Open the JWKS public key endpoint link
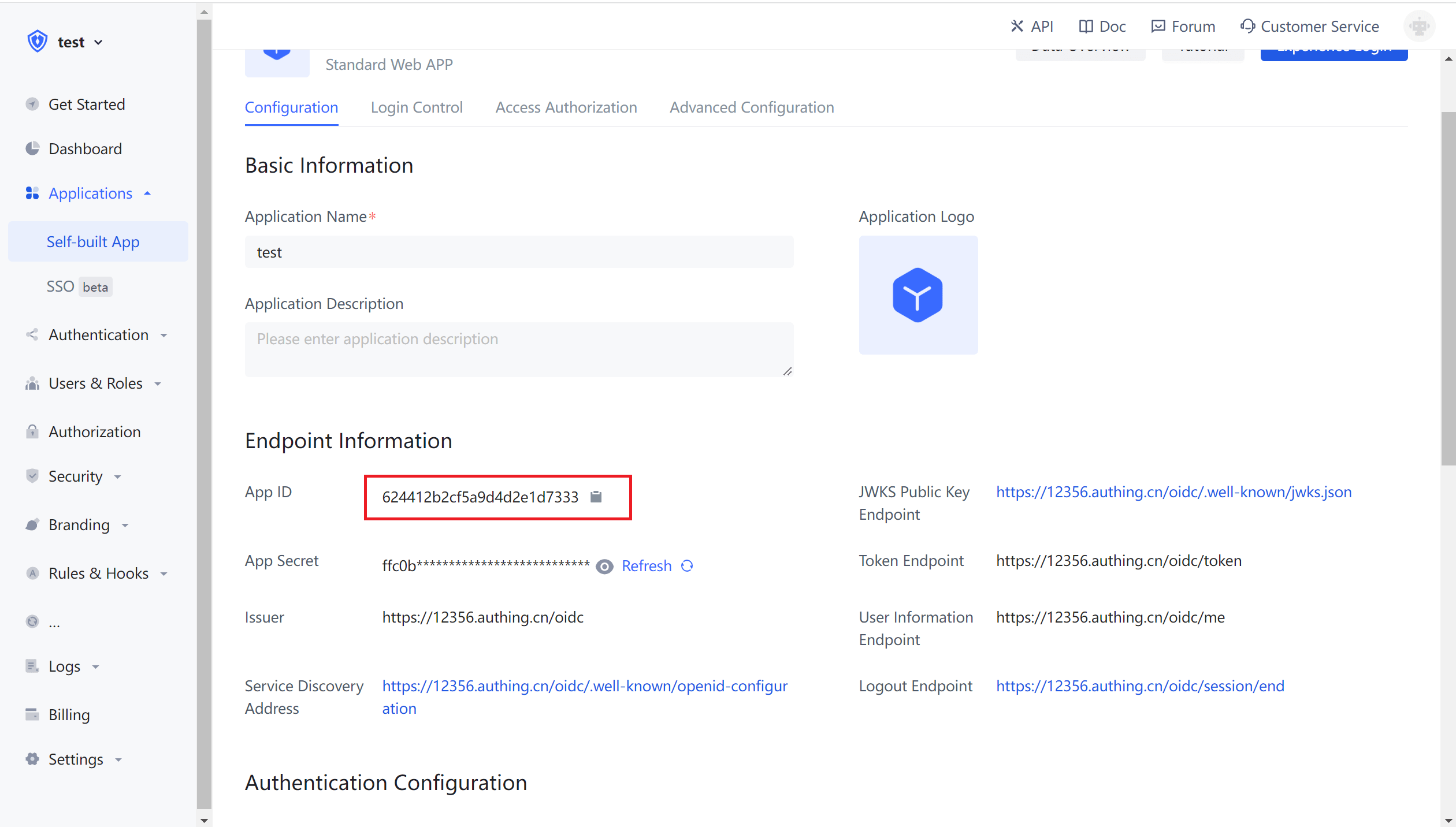Image resolution: width=1456 pixels, height=827 pixels. [1173, 492]
